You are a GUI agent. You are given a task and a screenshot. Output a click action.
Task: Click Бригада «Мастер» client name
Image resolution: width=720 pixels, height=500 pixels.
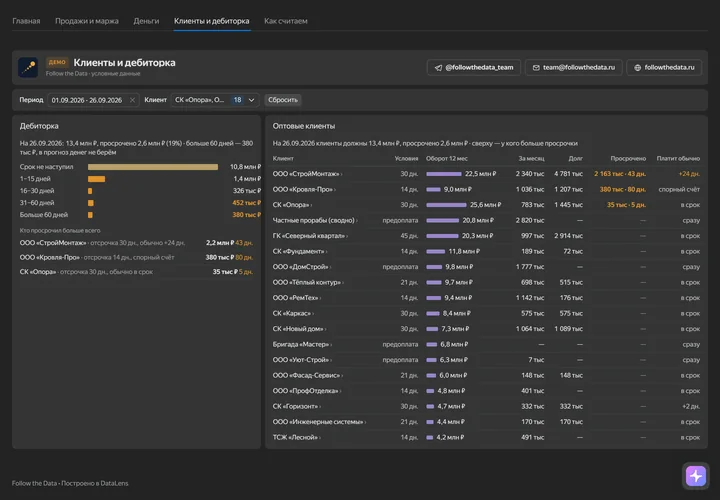[x=301, y=344]
